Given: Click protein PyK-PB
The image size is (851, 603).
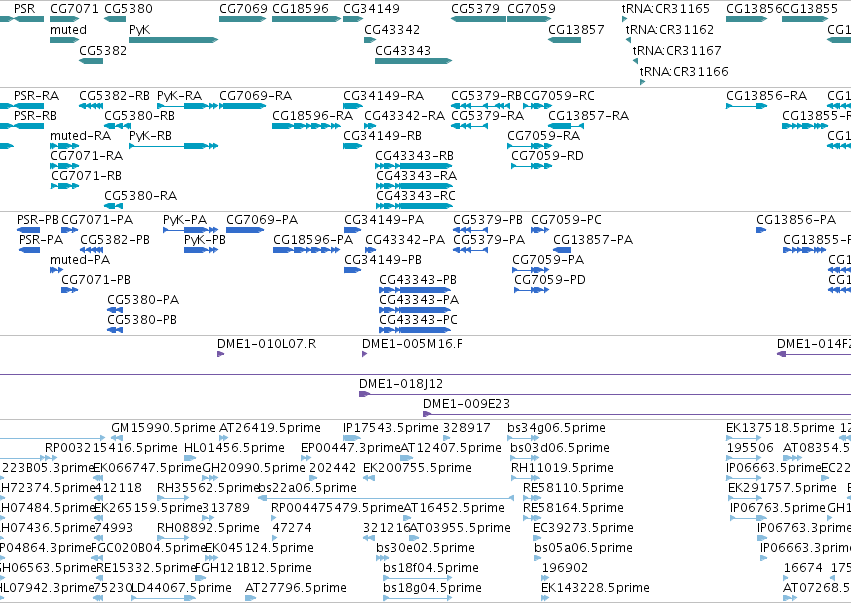Looking at the screenshot, I should click(201, 250).
